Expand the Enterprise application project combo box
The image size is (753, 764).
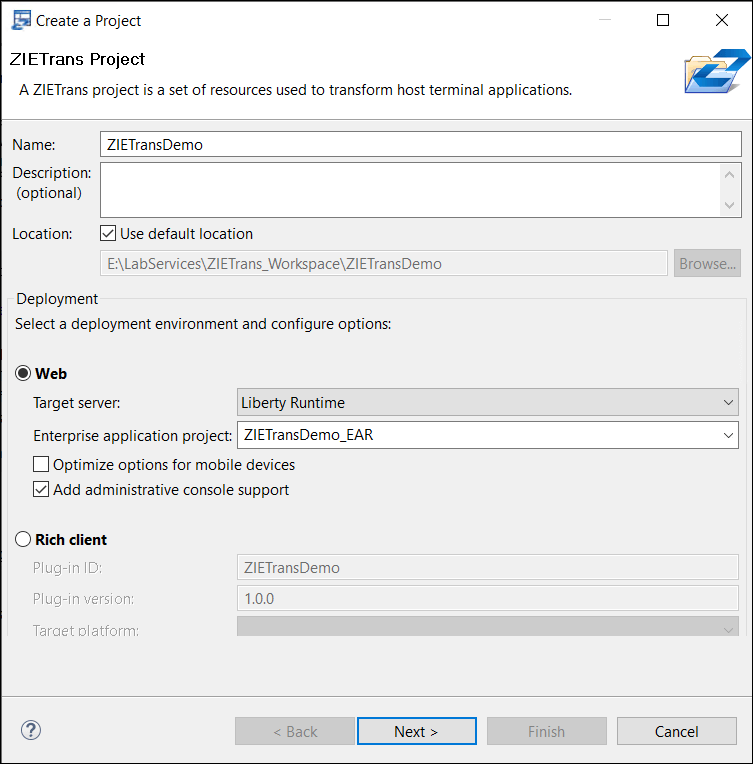[728, 435]
